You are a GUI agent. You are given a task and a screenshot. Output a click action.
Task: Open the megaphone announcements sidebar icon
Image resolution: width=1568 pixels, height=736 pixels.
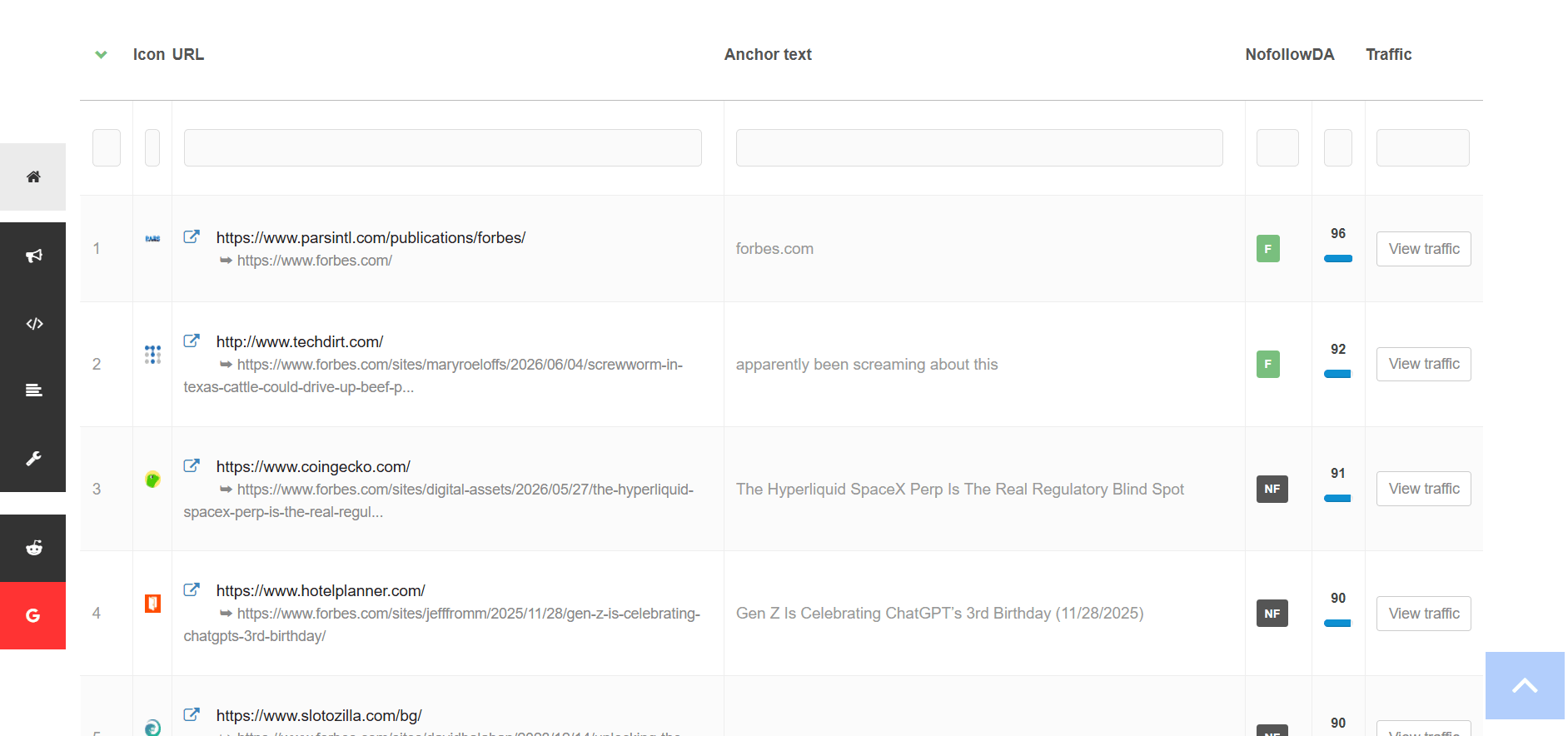point(33,256)
